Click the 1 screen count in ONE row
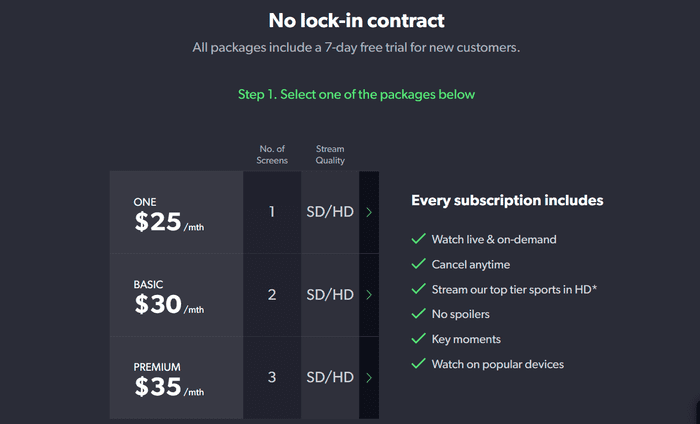 tap(272, 212)
